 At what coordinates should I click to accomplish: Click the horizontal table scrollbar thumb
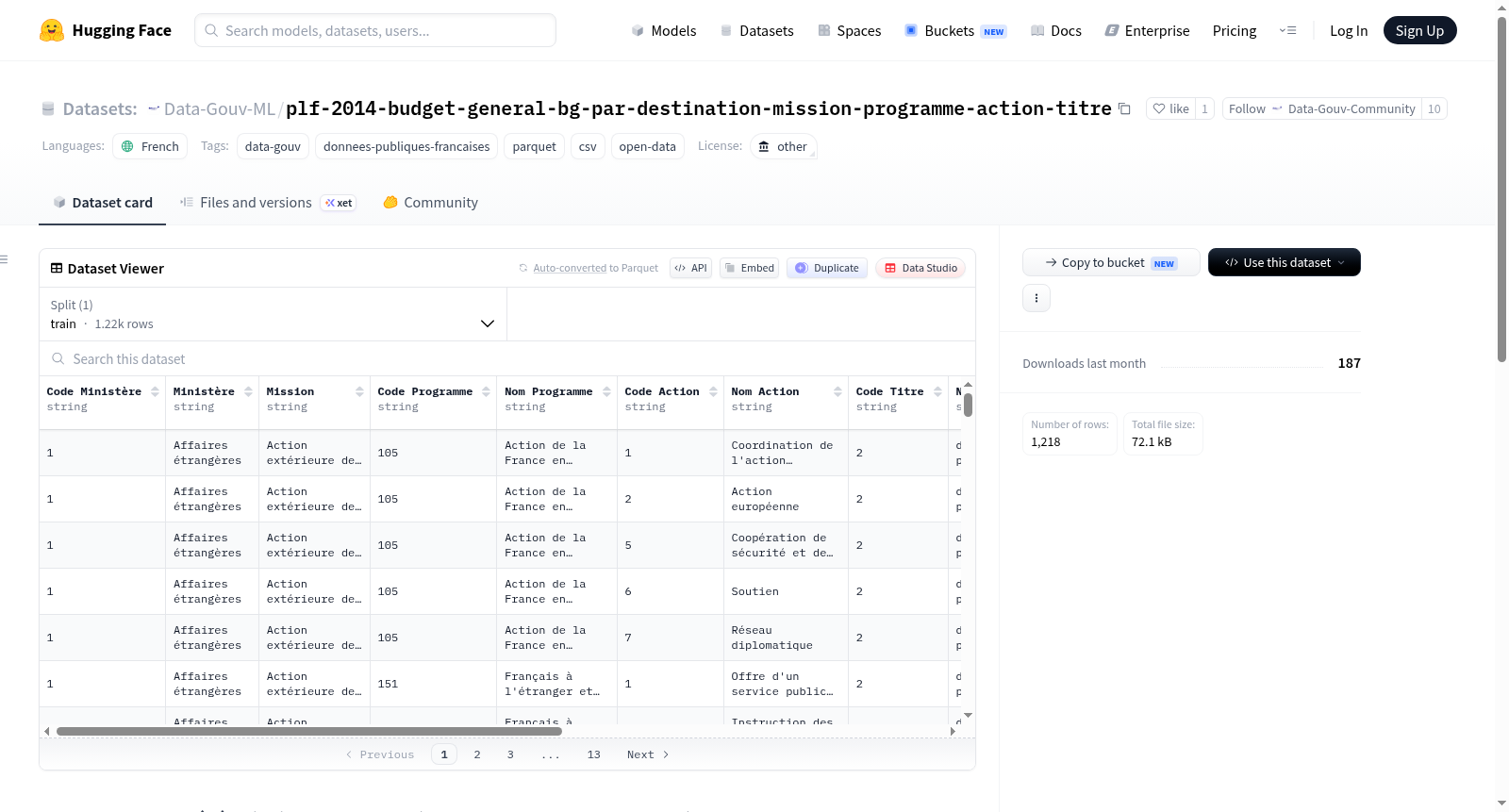(308, 731)
